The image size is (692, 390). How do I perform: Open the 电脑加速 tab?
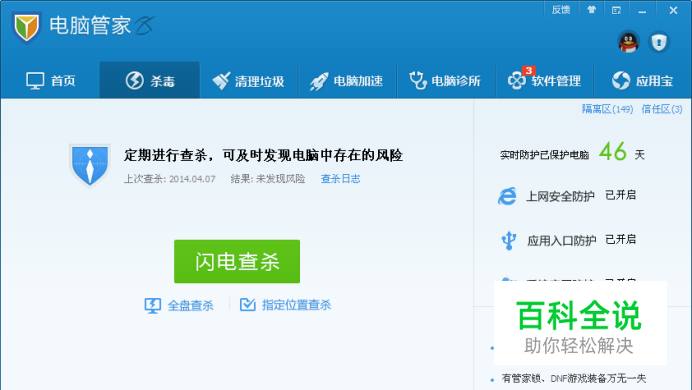pyautogui.click(x=347, y=81)
